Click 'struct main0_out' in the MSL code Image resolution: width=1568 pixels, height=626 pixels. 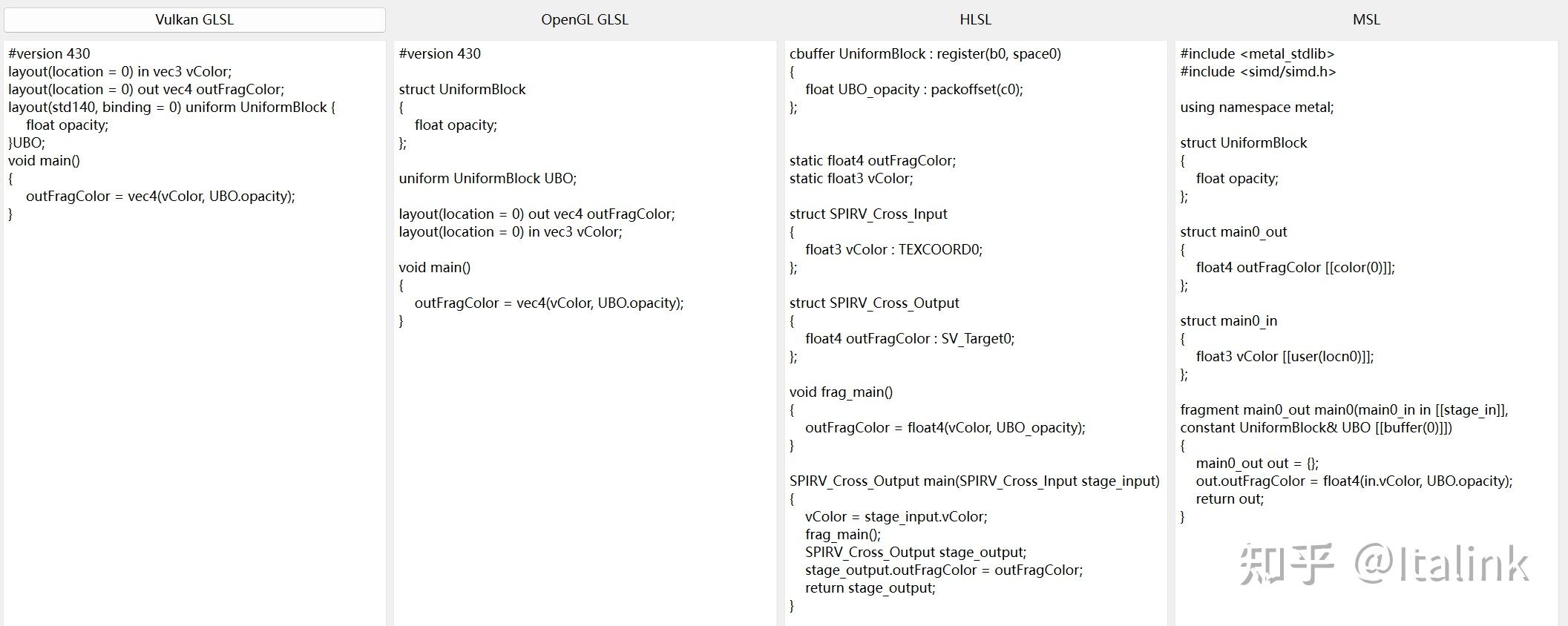[1233, 232]
